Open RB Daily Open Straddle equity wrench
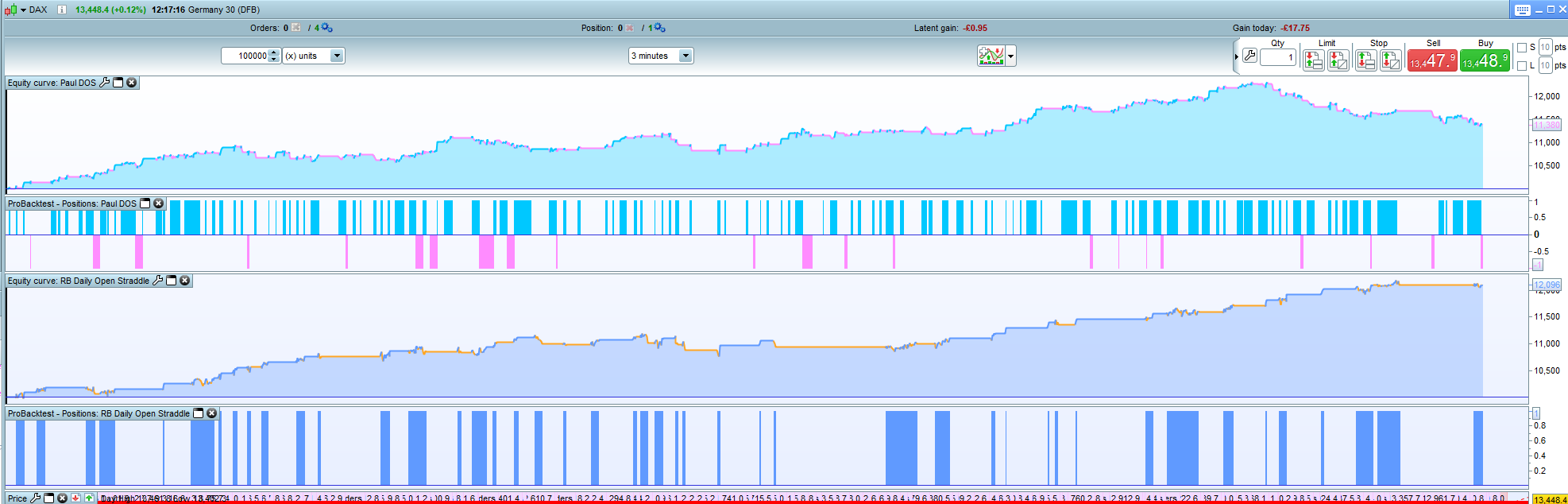The image size is (1568, 504). pos(157,281)
